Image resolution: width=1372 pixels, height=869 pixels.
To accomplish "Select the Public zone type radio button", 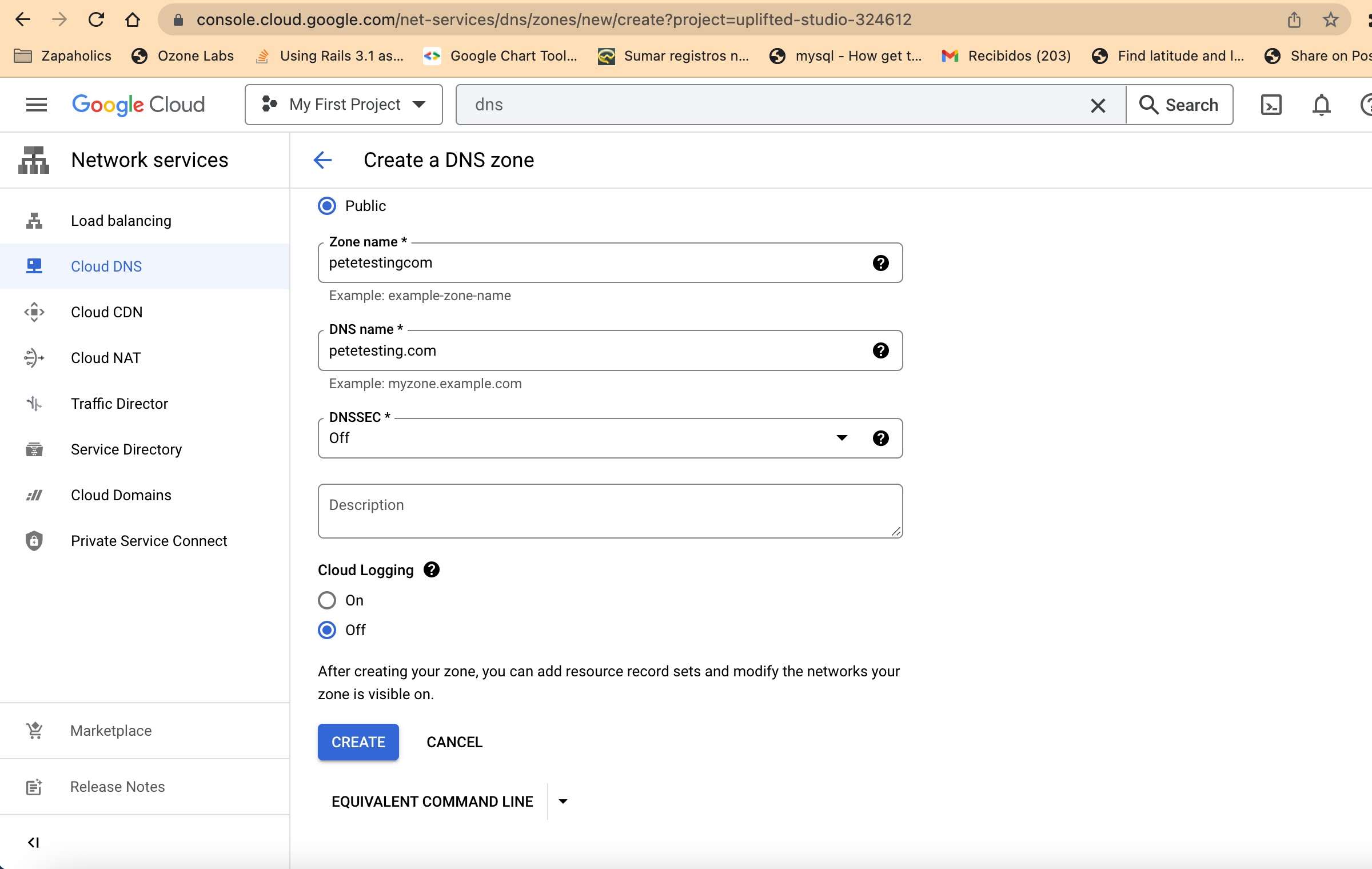I will (x=327, y=206).
